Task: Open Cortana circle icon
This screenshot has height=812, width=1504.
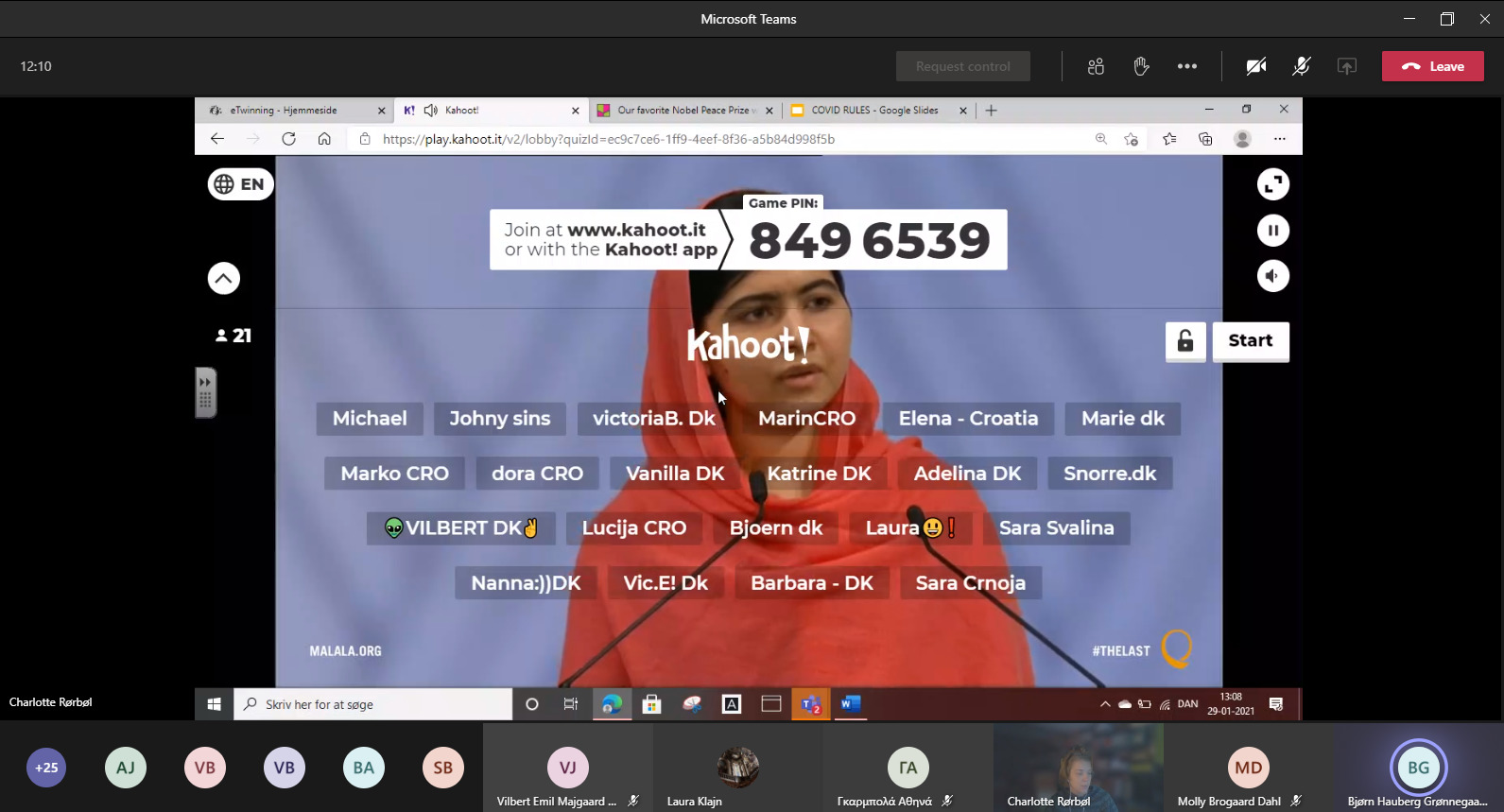Action: tap(531, 704)
